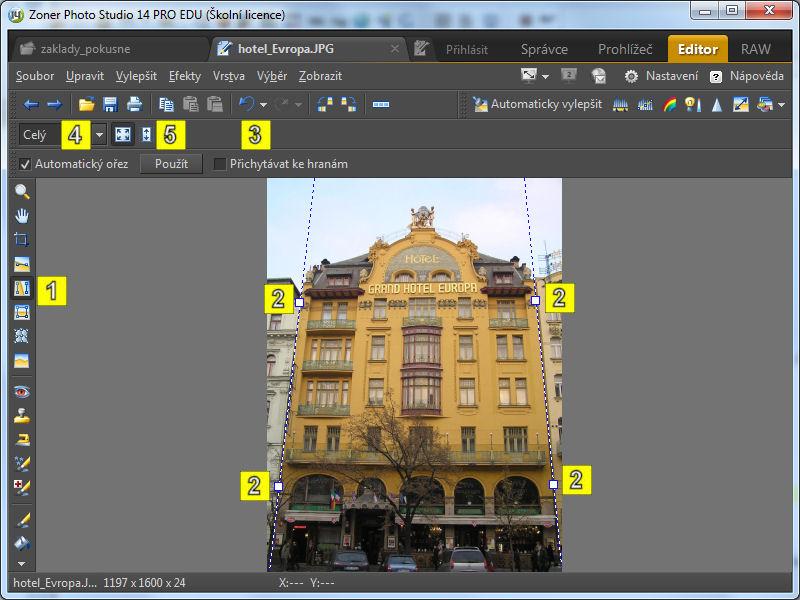Select the Paintbrush tool

(22, 520)
